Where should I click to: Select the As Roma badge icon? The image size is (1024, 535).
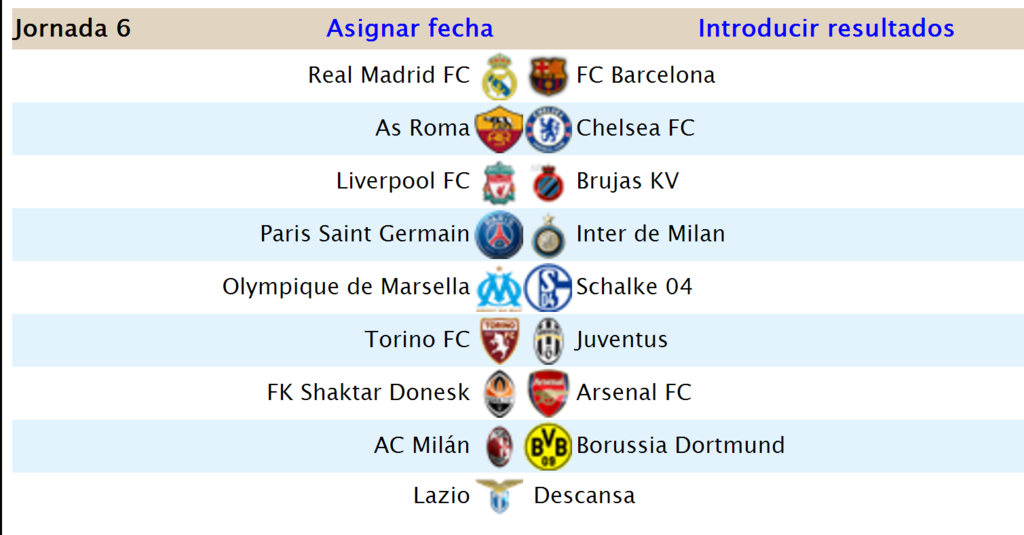[499, 129]
